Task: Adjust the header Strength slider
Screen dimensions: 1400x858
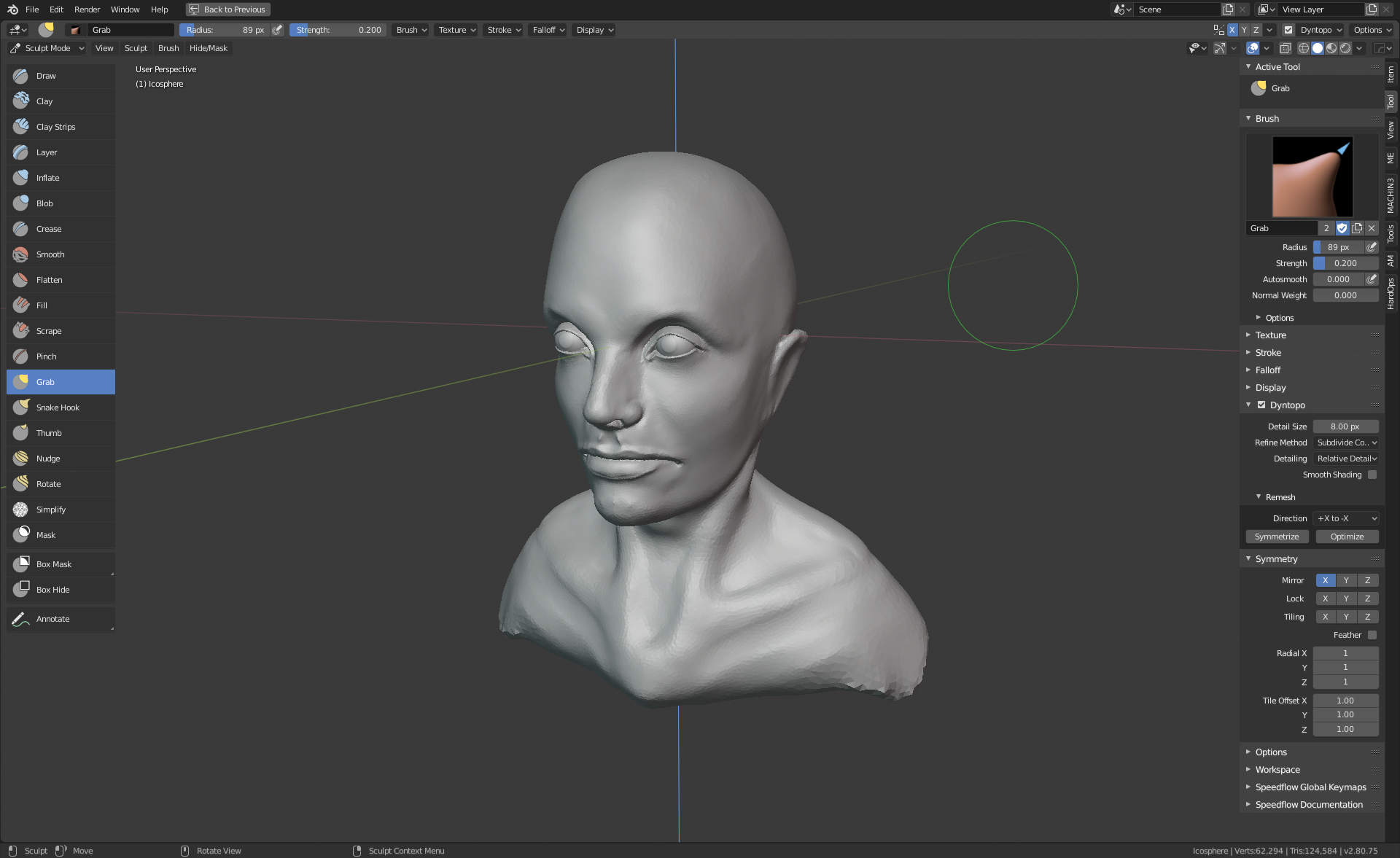Action: tap(338, 30)
